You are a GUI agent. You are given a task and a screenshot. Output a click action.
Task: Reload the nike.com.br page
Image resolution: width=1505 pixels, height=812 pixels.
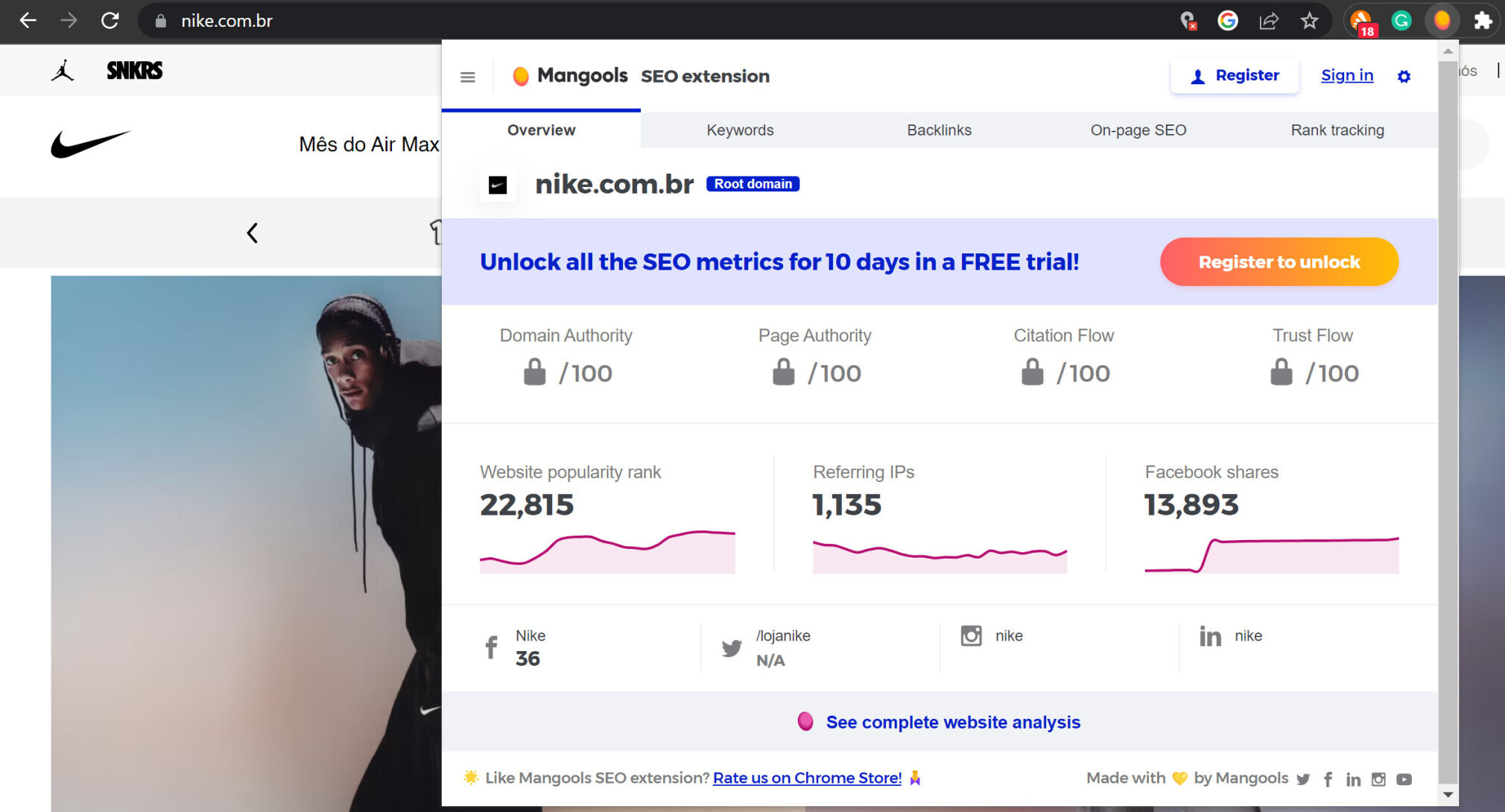coord(110,20)
